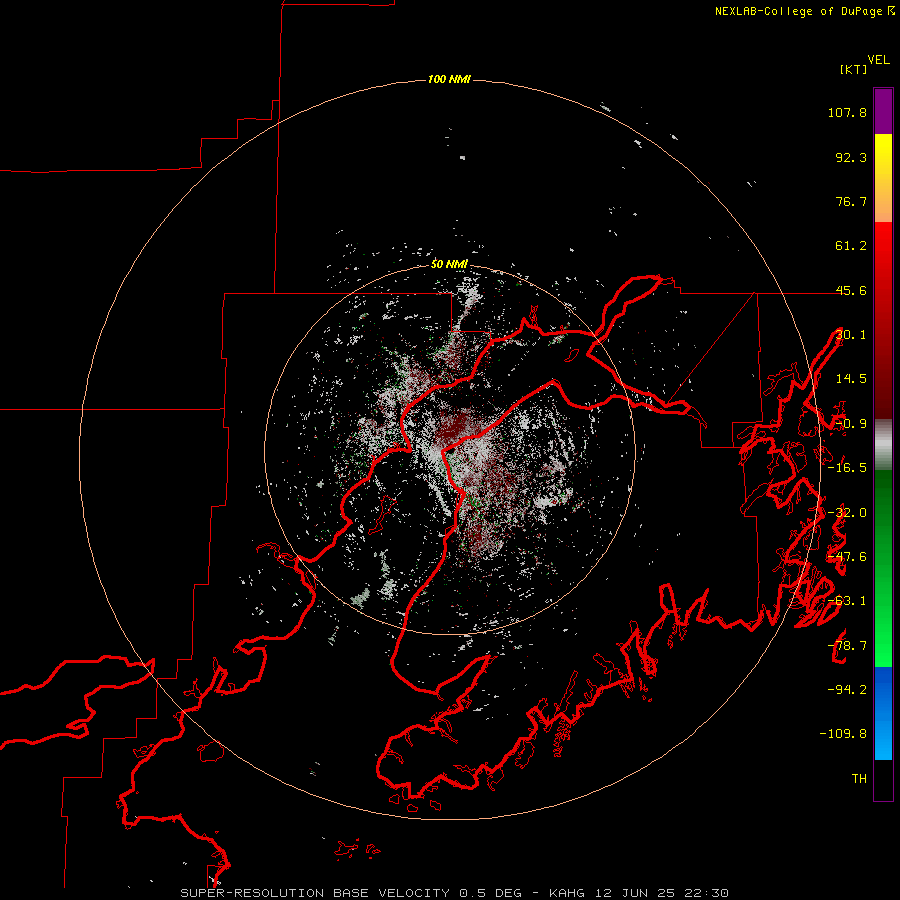The height and width of the screenshot is (900, 900).
Task: Click the TH legend label
Action: [x=859, y=778]
